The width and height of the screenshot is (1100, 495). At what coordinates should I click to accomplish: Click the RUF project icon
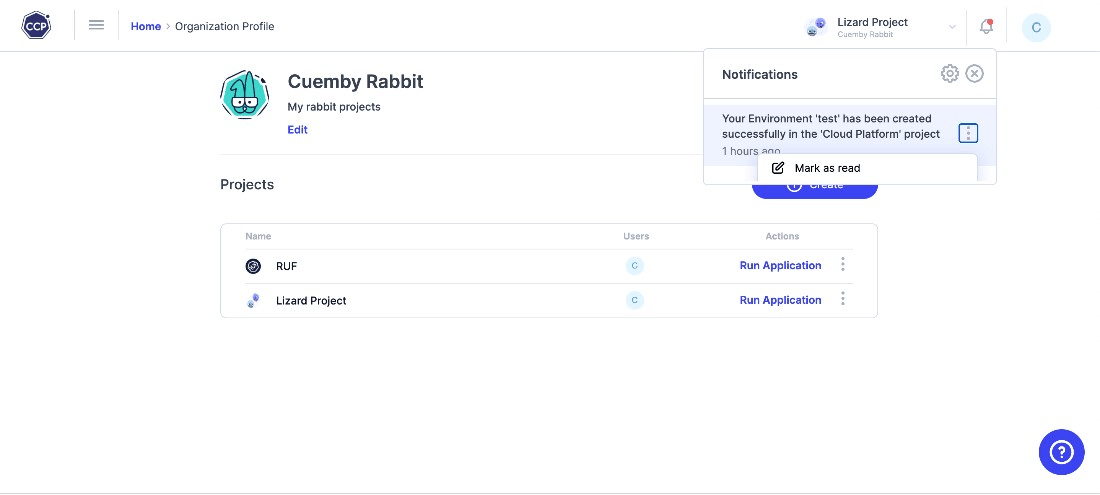pos(253,266)
